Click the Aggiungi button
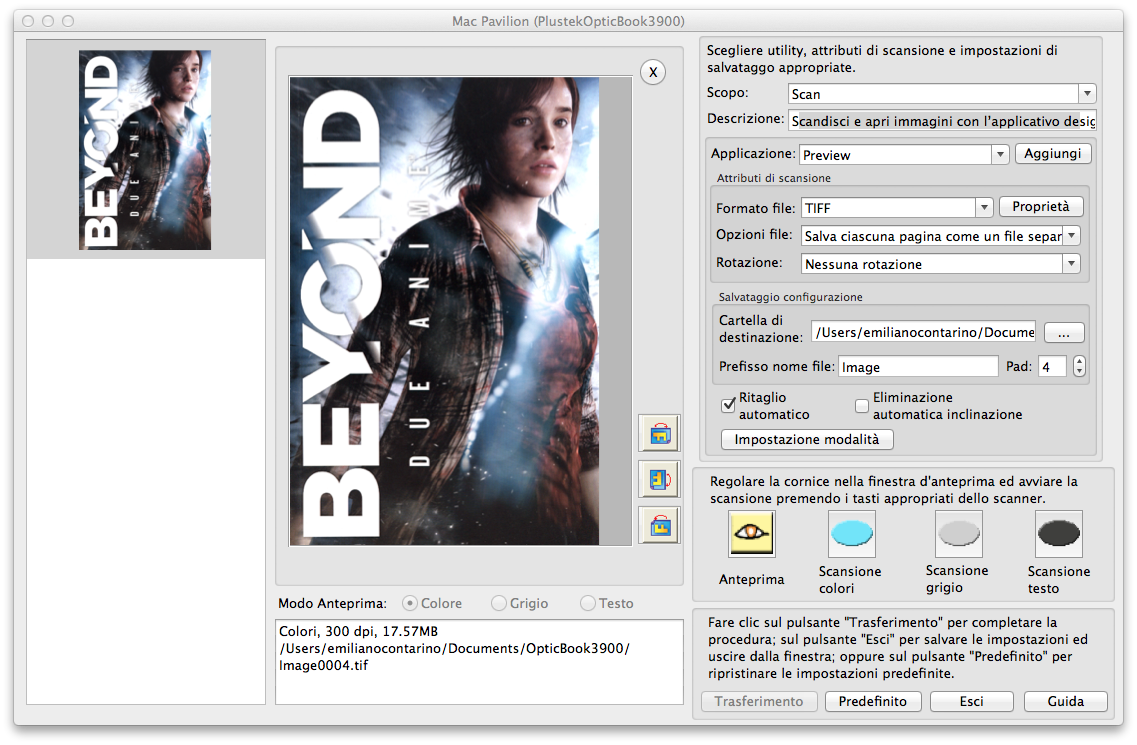 (x=1053, y=154)
